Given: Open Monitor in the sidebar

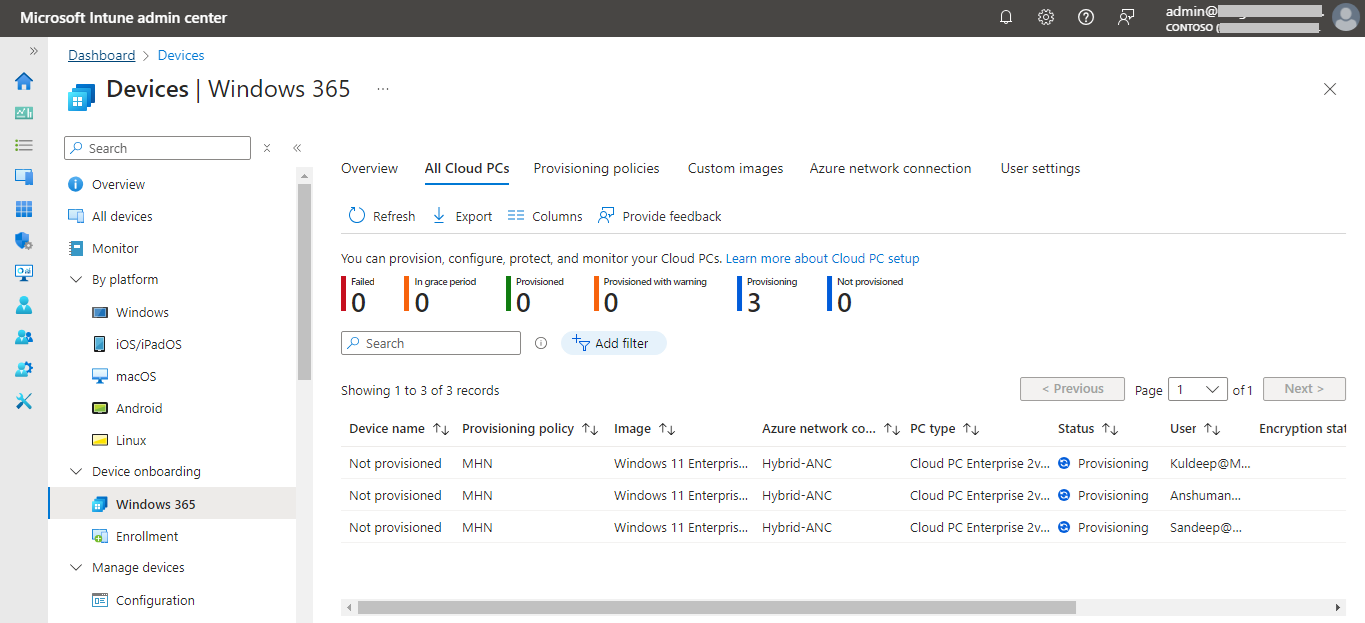Looking at the screenshot, I should pos(115,248).
